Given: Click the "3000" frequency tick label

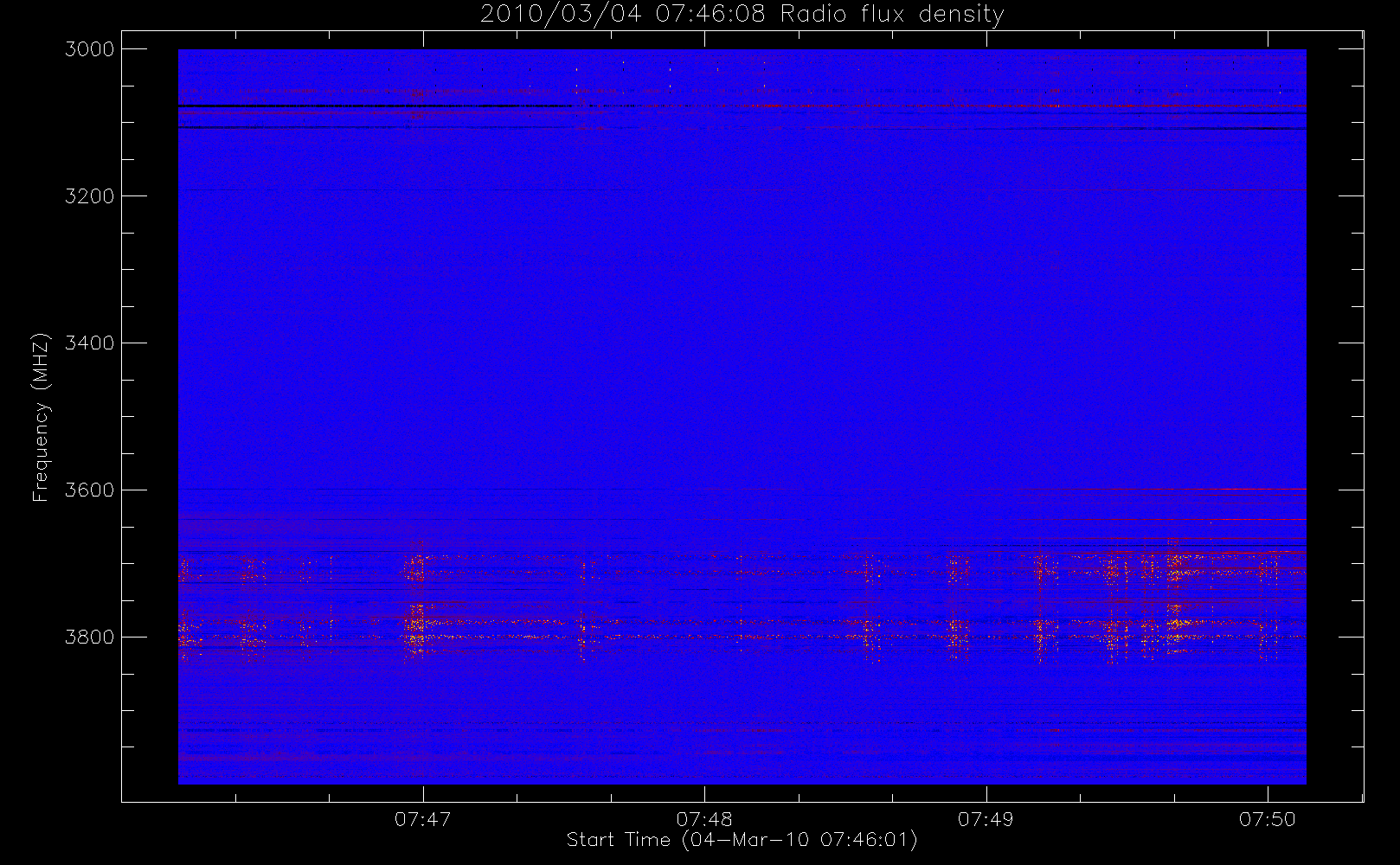Looking at the screenshot, I should click(x=90, y=49).
